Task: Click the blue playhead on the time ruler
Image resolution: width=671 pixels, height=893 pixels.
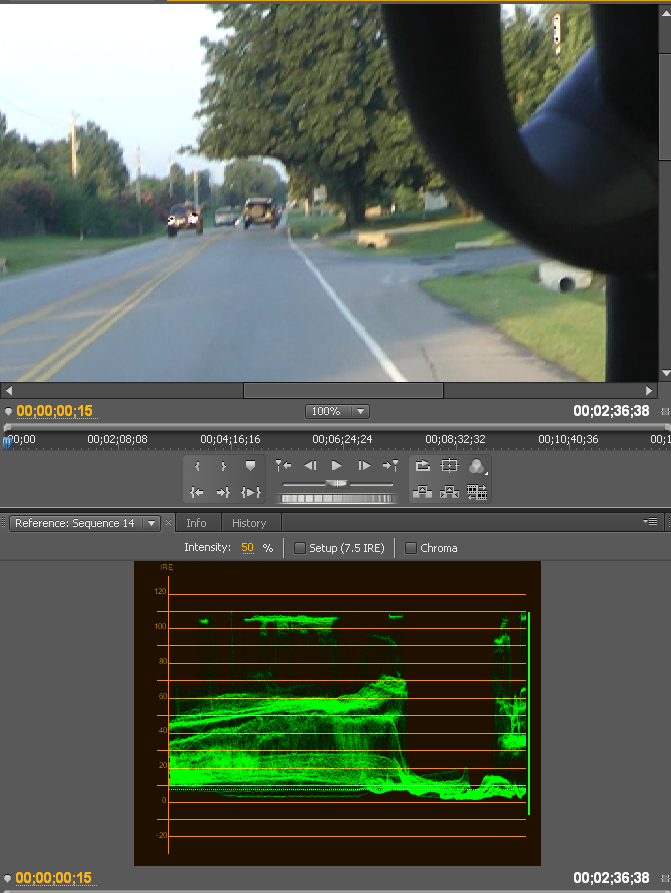Action: pyautogui.click(x=7, y=443)
